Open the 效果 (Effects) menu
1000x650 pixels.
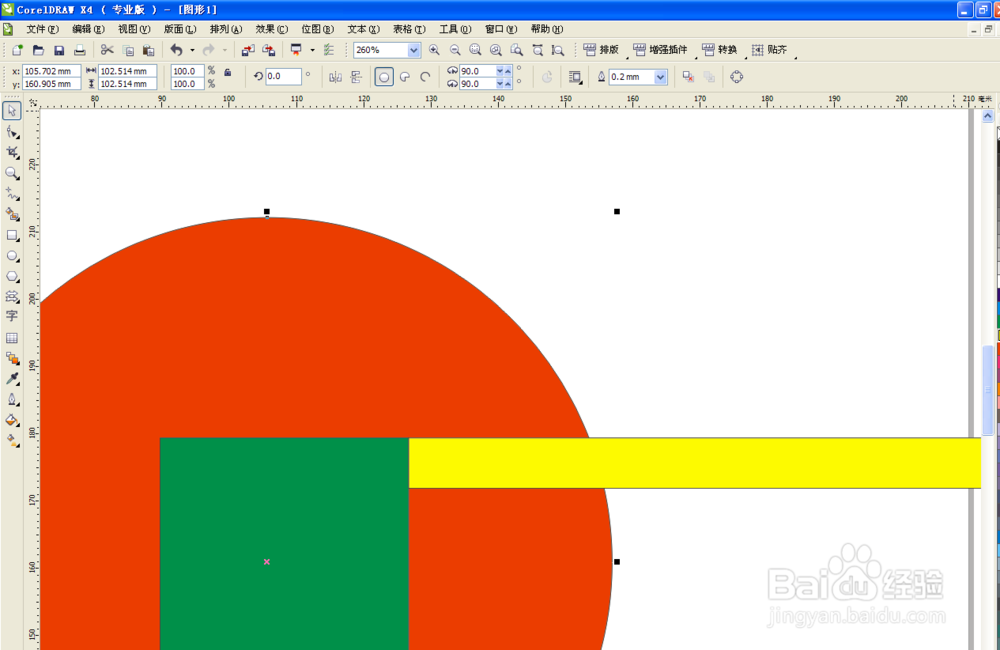(x=272, y=29)
